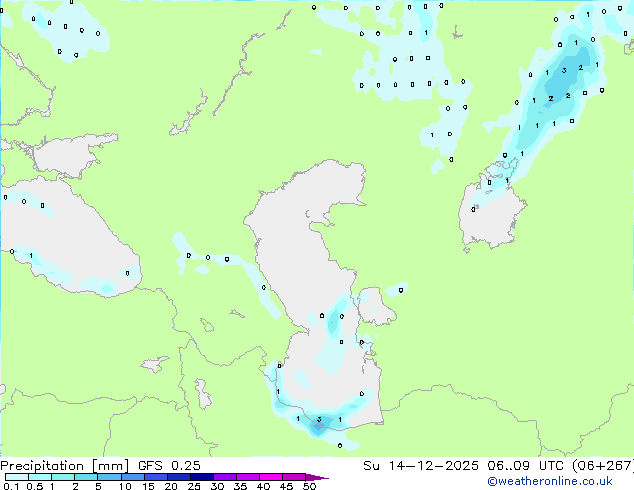Click the 30–35 mm legend swatch
634x490 pixels.
[225, 477]
